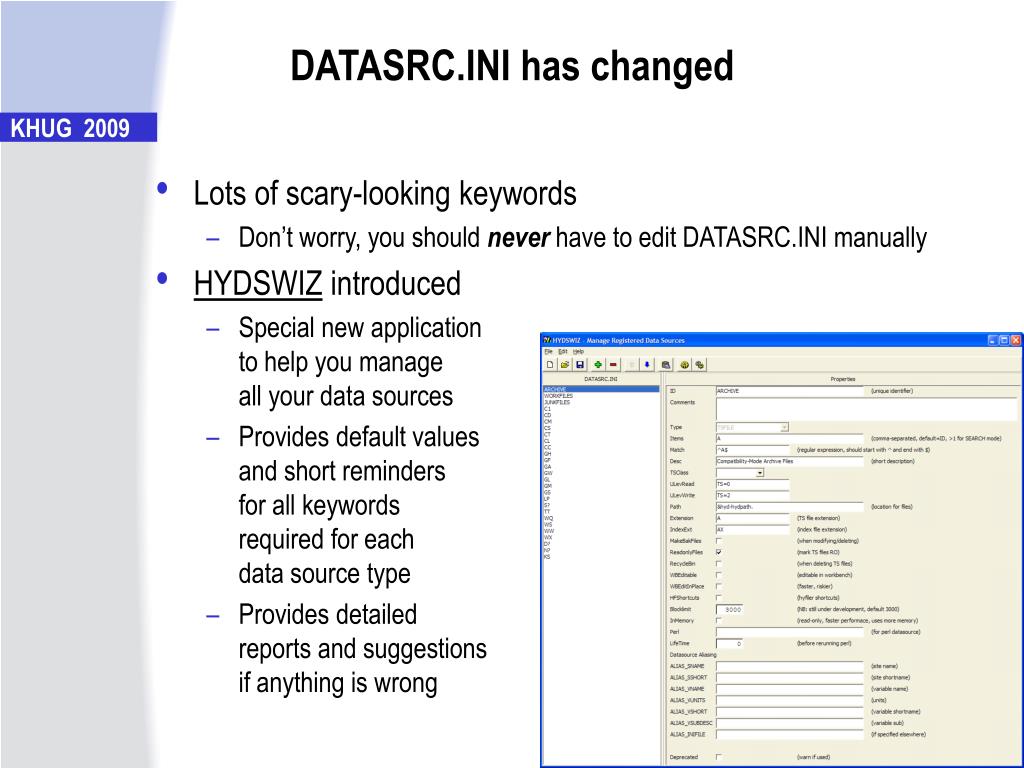The height and width of the screenshot is (768, 1024).
Task: Click the Perl input field
Action: [x=790, y=632]
